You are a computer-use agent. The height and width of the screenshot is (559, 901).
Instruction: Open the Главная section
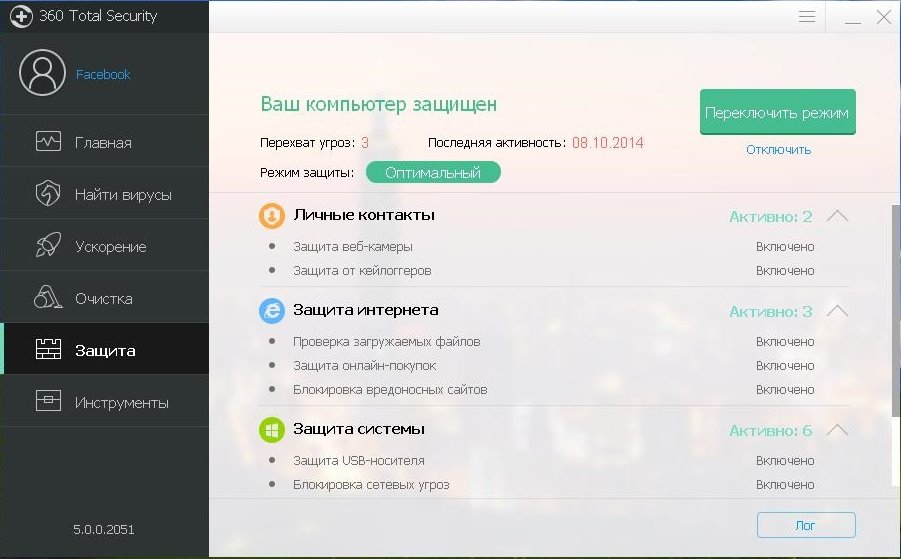tap(105, 141)
